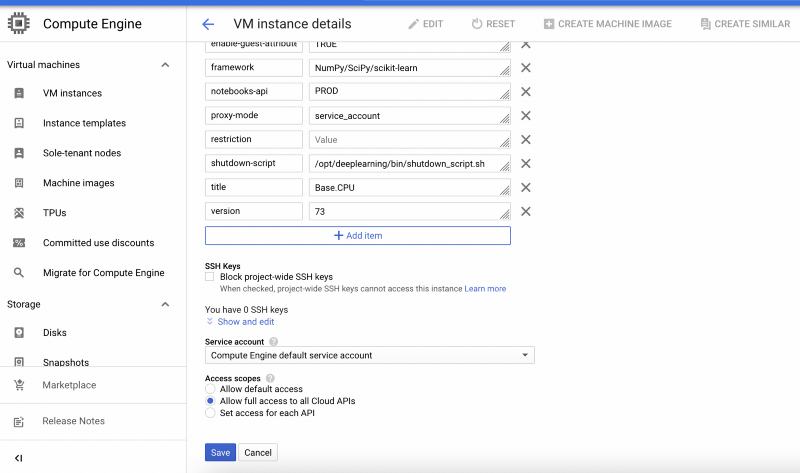Image resolution: width=800 pixels, height=473 pixels.
Task: Click the EDIT pencil button
Action: click(426, 24)
